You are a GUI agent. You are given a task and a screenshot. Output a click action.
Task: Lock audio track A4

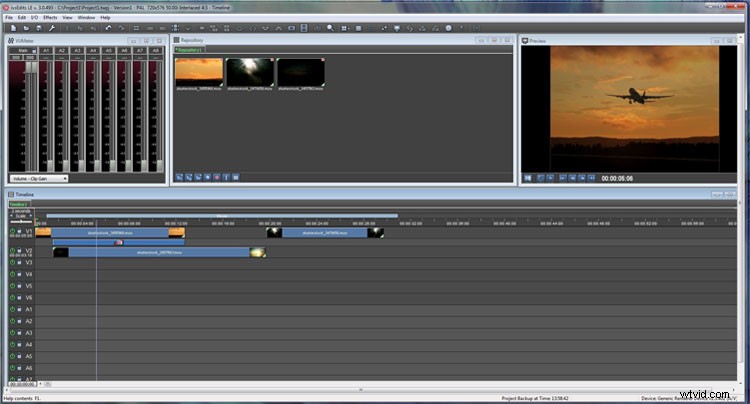click(x=20, y=344)
